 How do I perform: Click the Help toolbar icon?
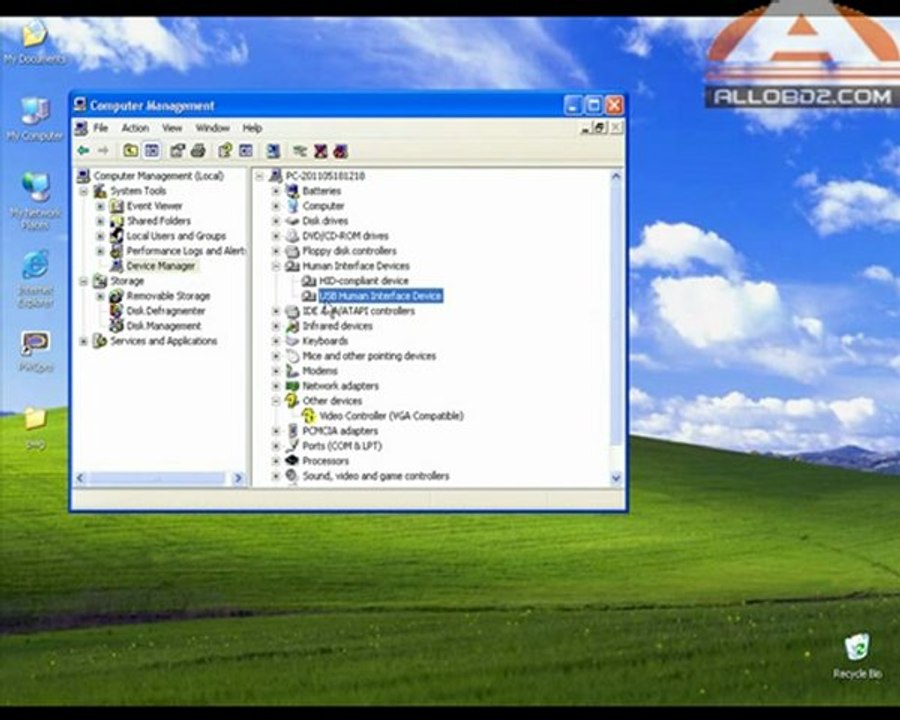coord(225,151)
